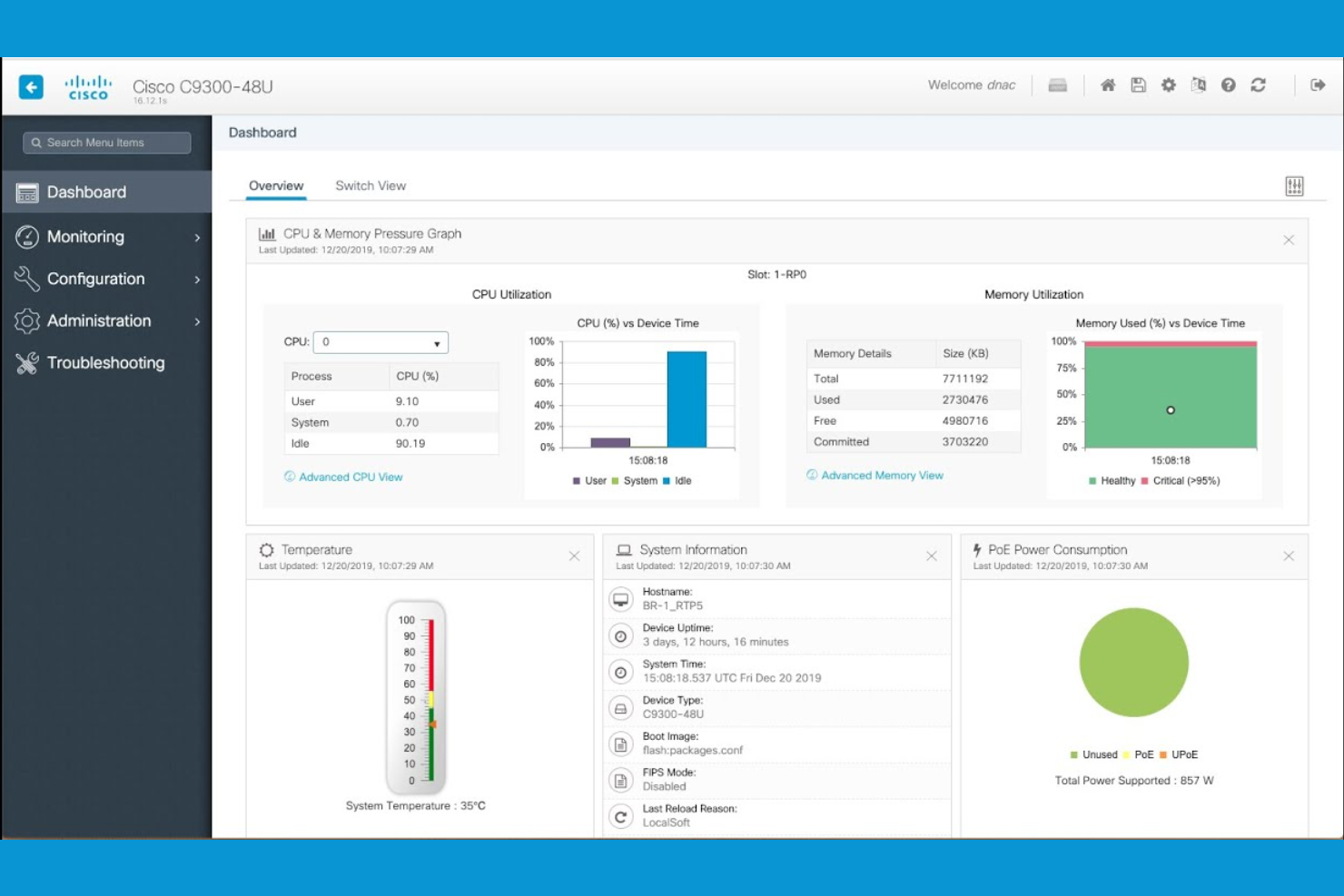
Task: Open the CPU number selection dropdown
Action: pyautogui.click(x=380, y=342)
